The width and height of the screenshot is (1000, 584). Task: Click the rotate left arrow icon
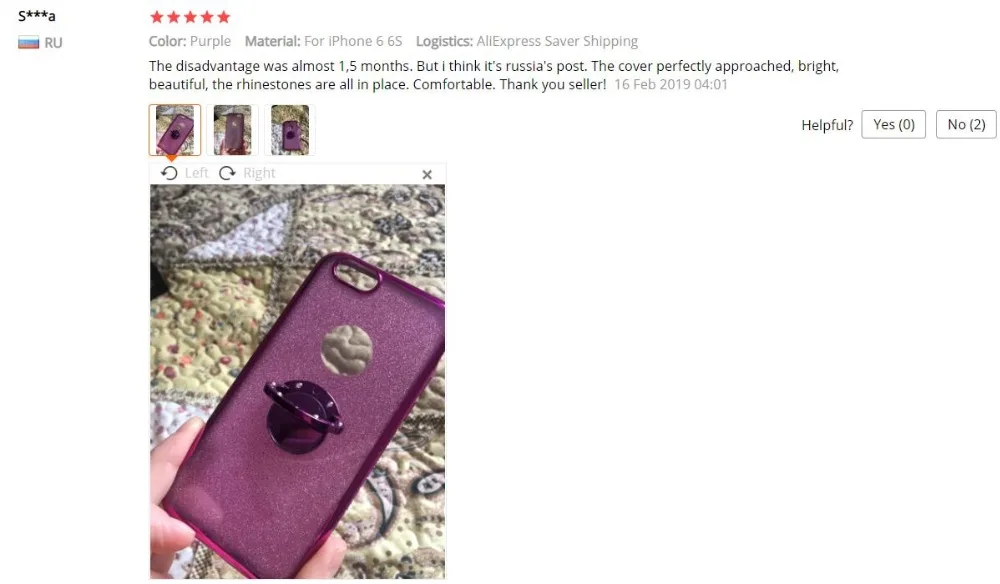(169, 173)
